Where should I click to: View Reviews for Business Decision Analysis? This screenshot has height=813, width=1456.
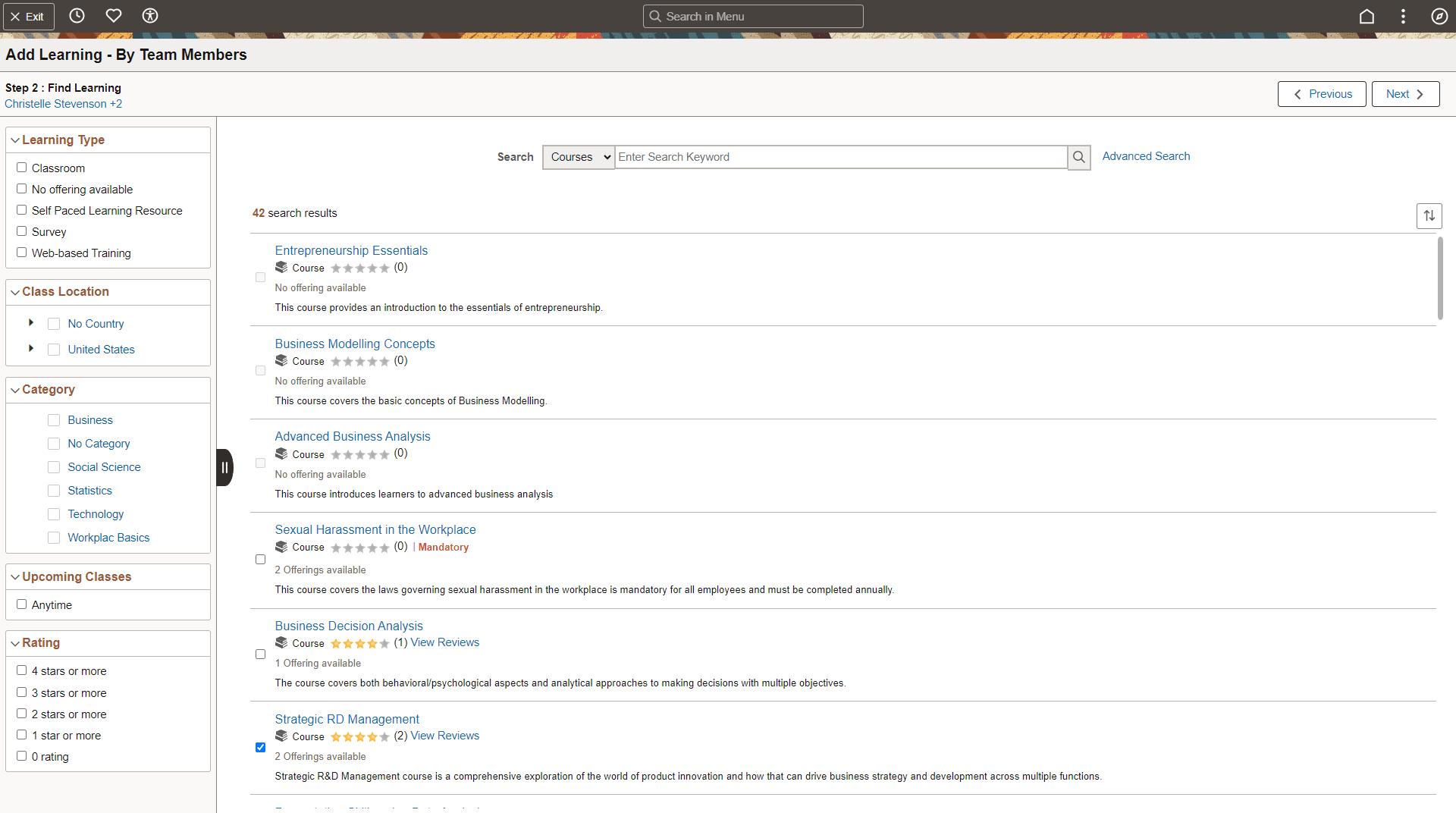(444, 642)
